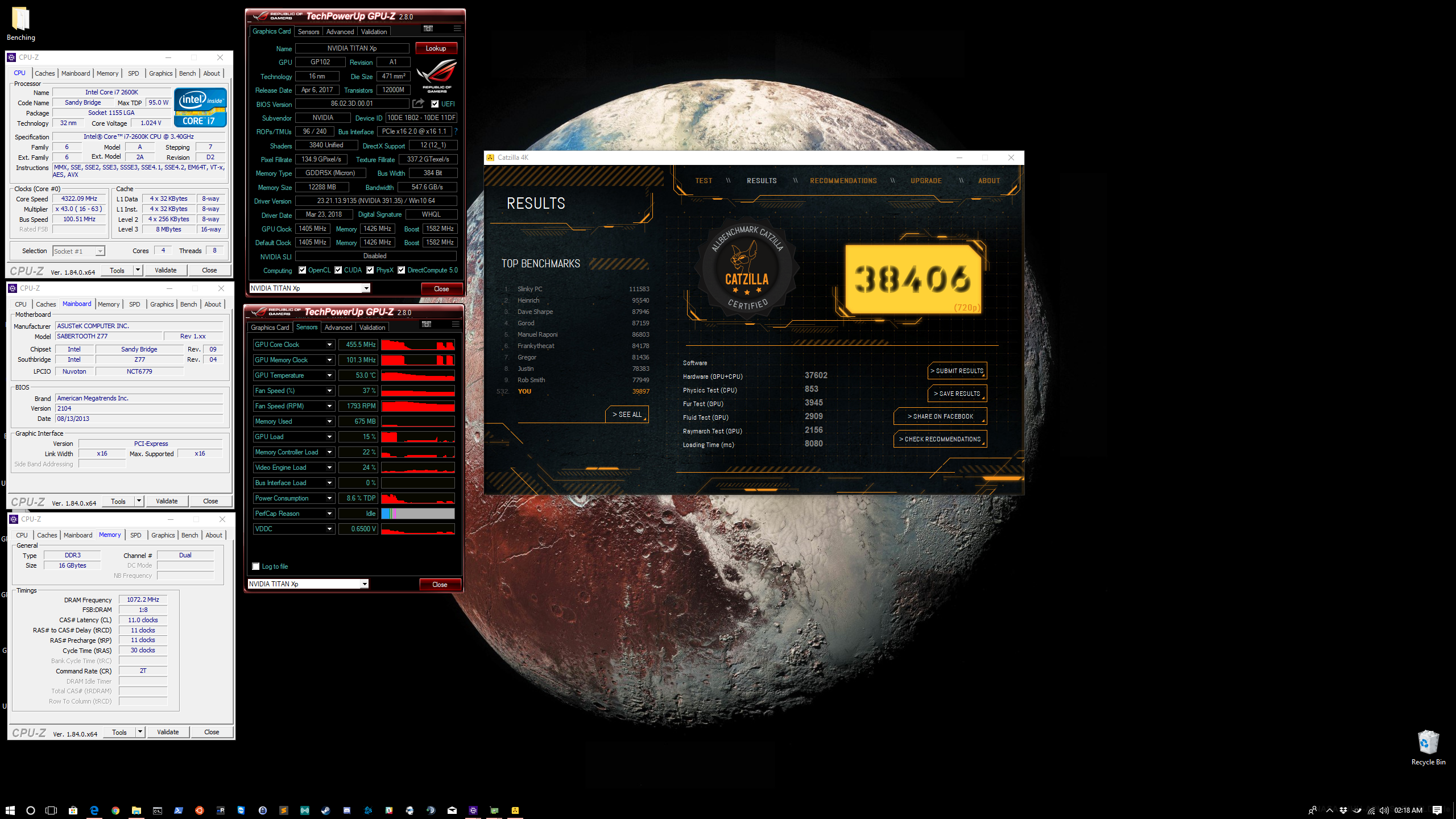The width and height of the screenshot is (1456, 819).
Task: Expand the VDDC sensor dropdown
Action: click(329, 529)
